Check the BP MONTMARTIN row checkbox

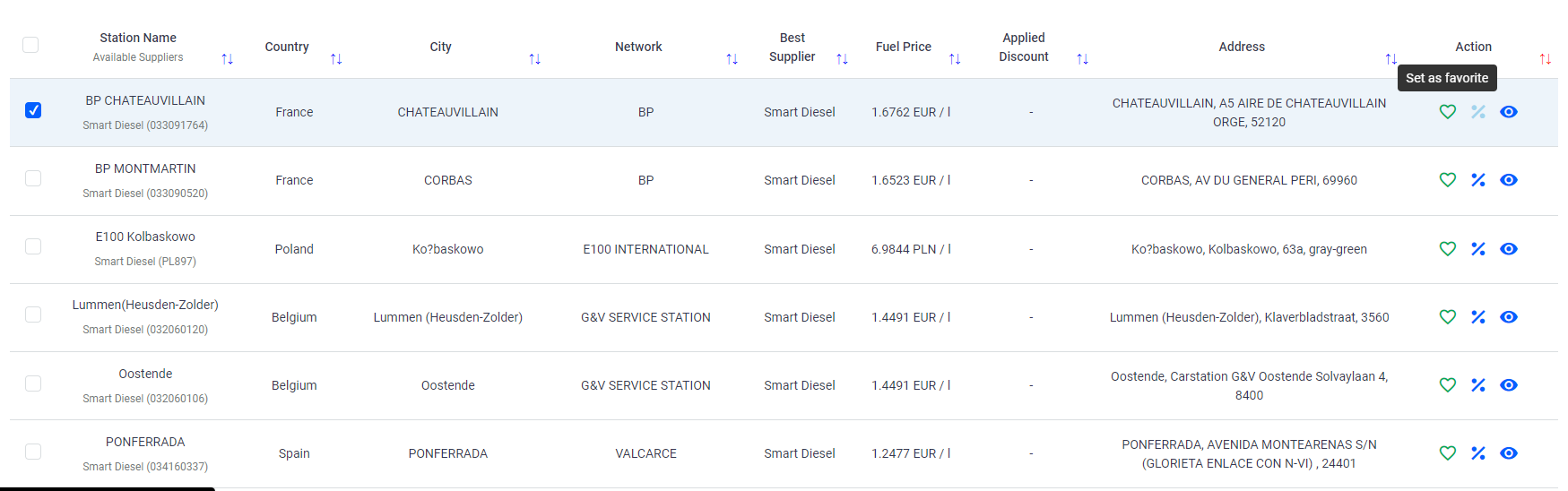point(33,178)
